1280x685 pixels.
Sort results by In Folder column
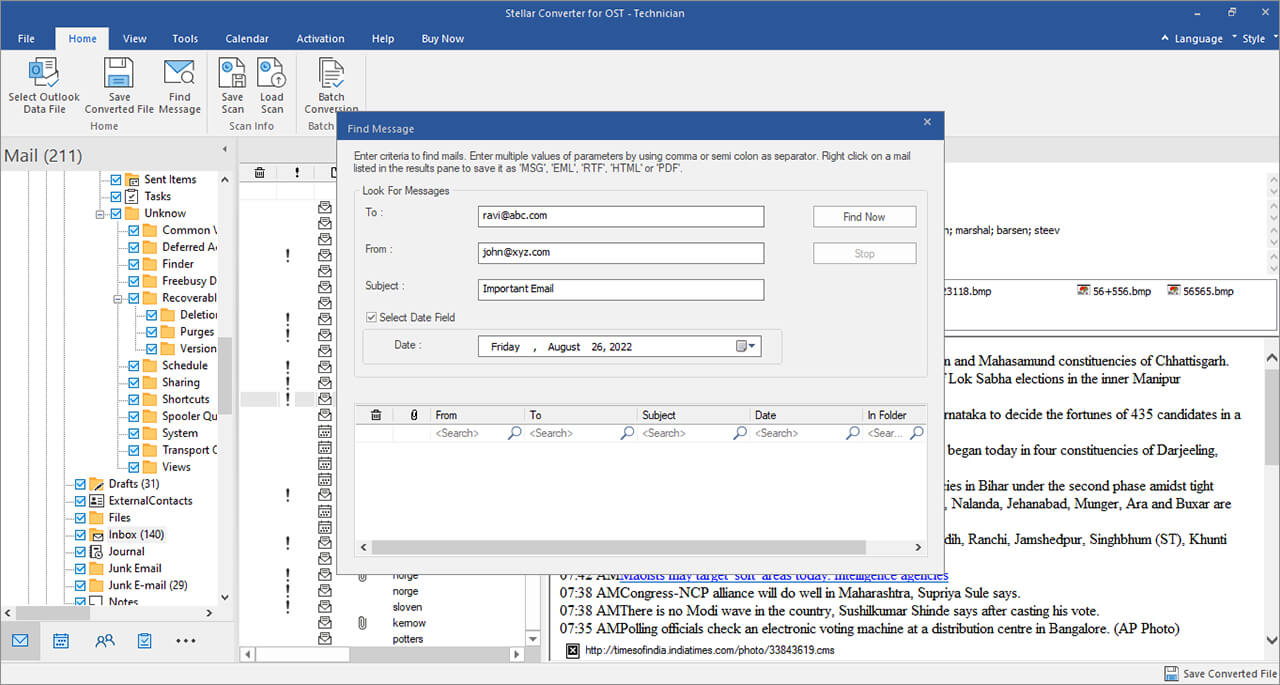pos(894,415)
